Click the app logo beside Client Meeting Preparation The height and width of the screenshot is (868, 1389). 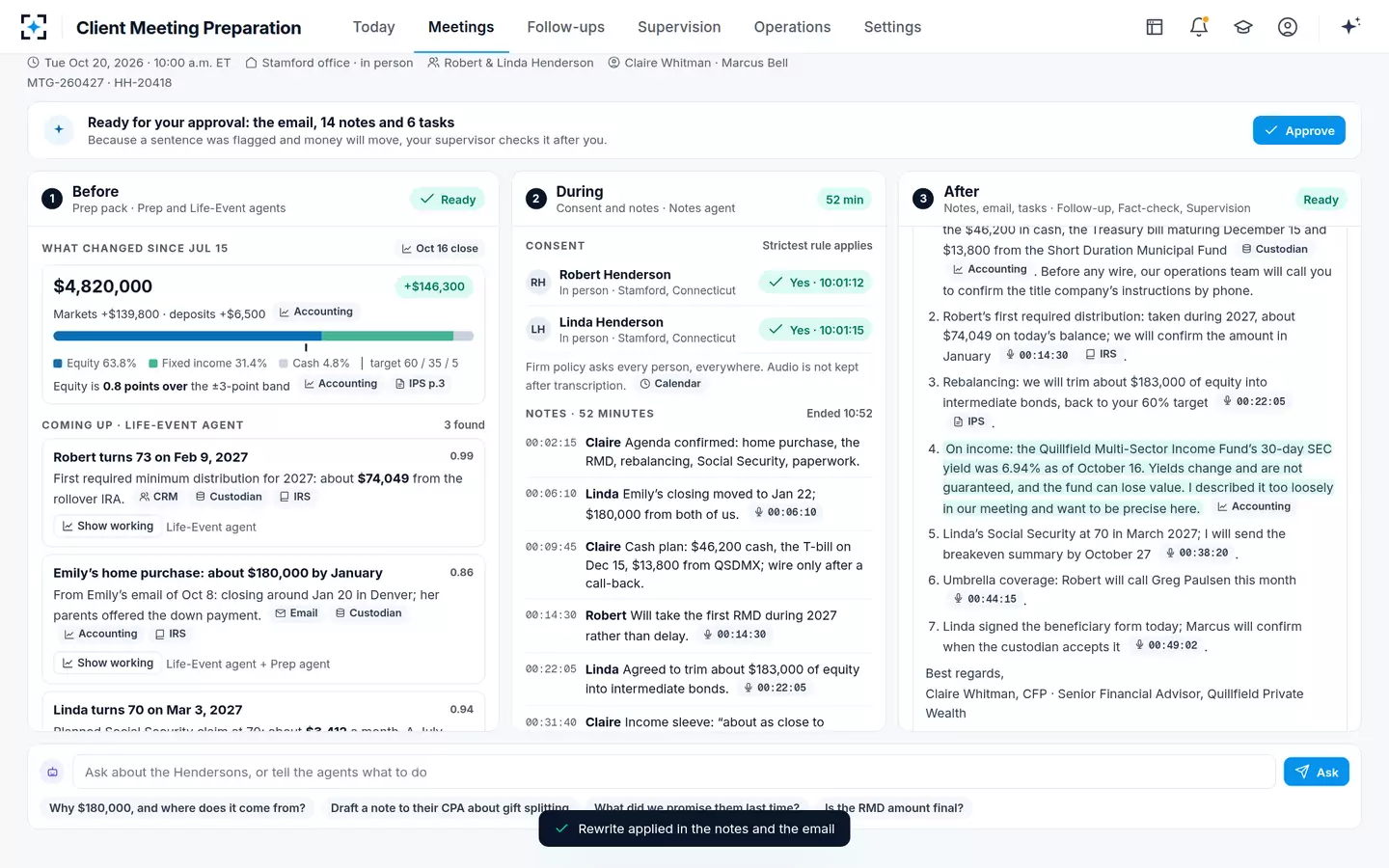(x=34, y=27)
